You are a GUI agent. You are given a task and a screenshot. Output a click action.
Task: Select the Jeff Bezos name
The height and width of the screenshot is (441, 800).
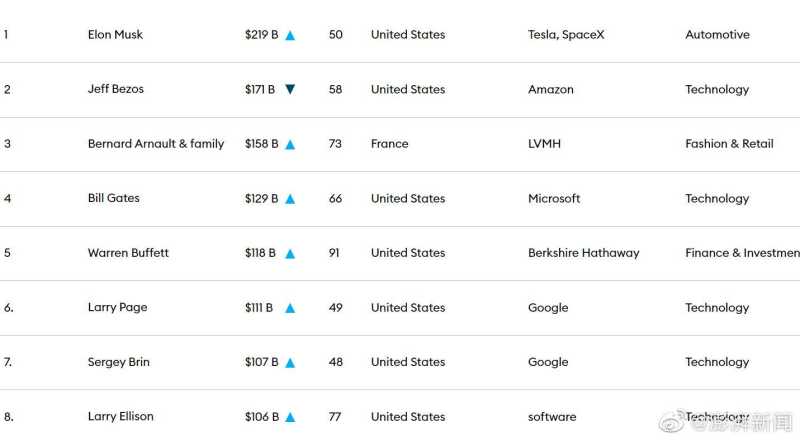click(x=116, y=89)
